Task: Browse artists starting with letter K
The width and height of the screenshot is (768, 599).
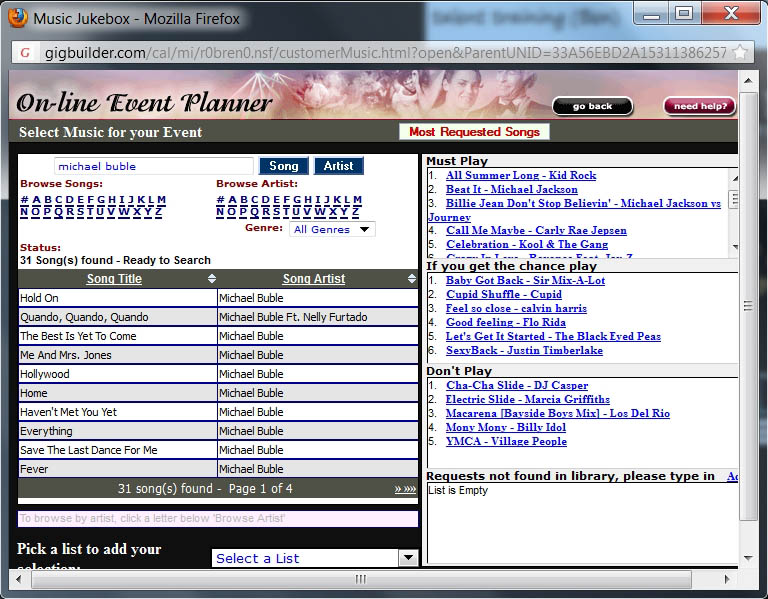Action: click(337, 200)
